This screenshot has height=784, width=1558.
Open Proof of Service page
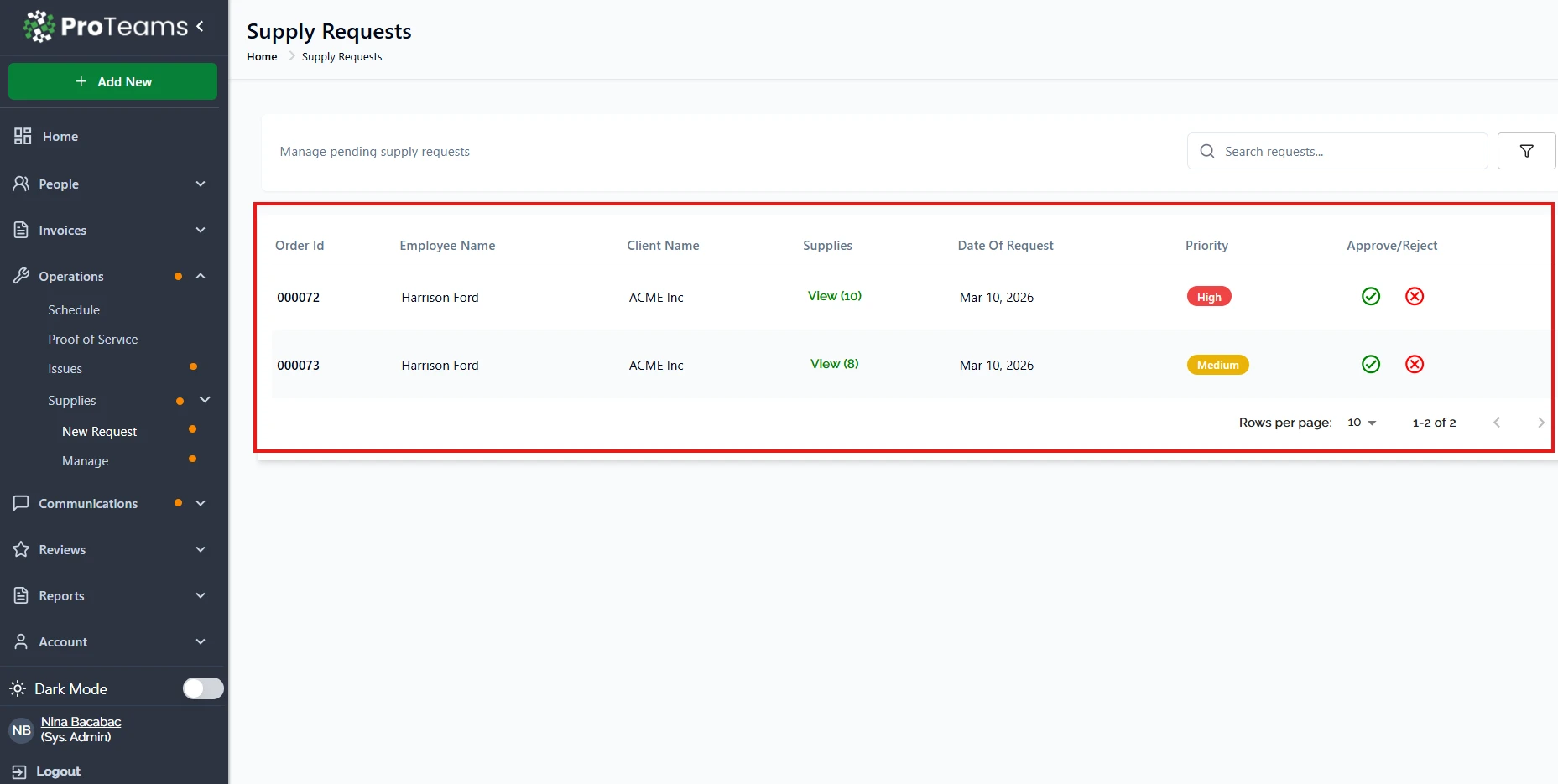[x=92, y=339]
